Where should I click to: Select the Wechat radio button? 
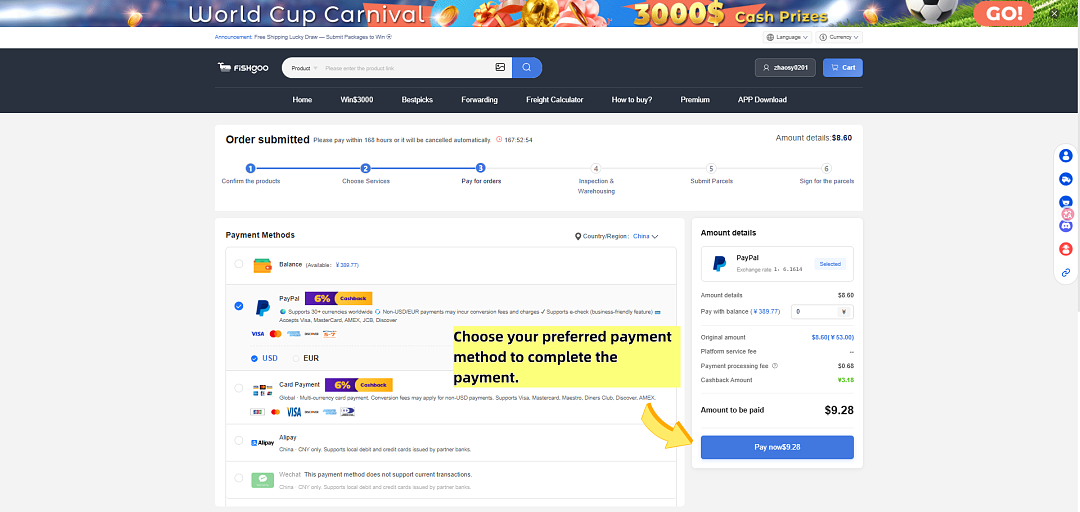[x=238, y=478]
